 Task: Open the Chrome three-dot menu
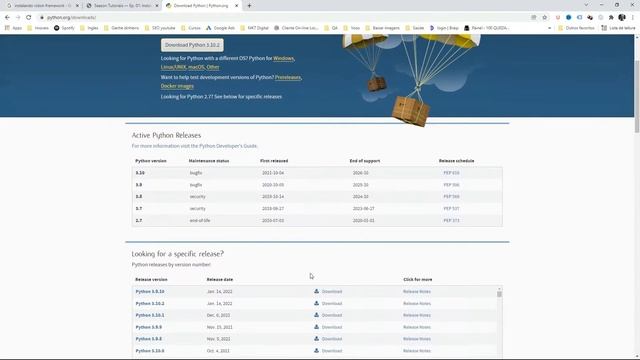click(633, 18)
